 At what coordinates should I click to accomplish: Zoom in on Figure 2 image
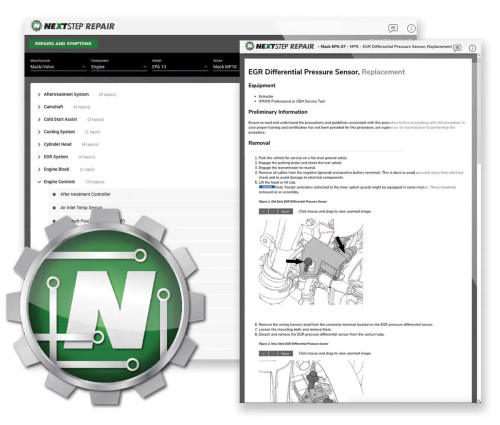pos(263,353)
